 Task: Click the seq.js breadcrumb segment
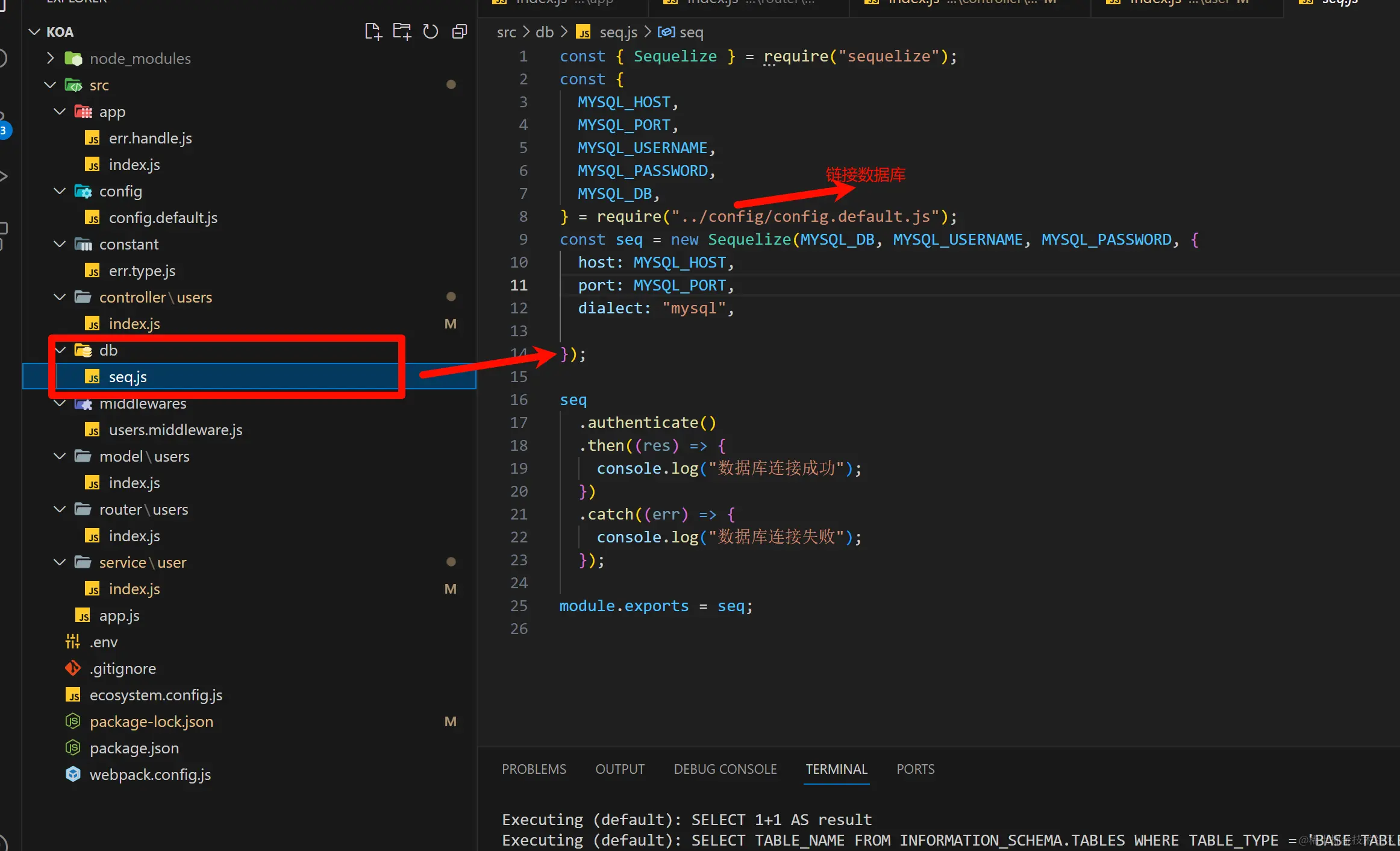coord(619,32)
